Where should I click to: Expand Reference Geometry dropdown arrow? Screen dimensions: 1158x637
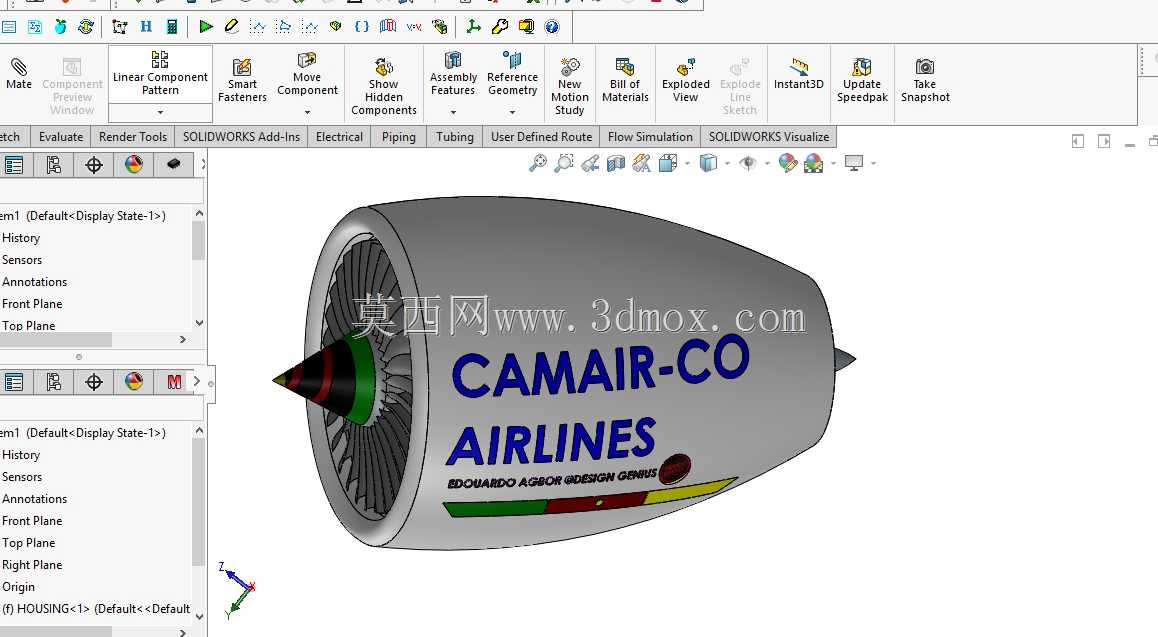(512, 112)
